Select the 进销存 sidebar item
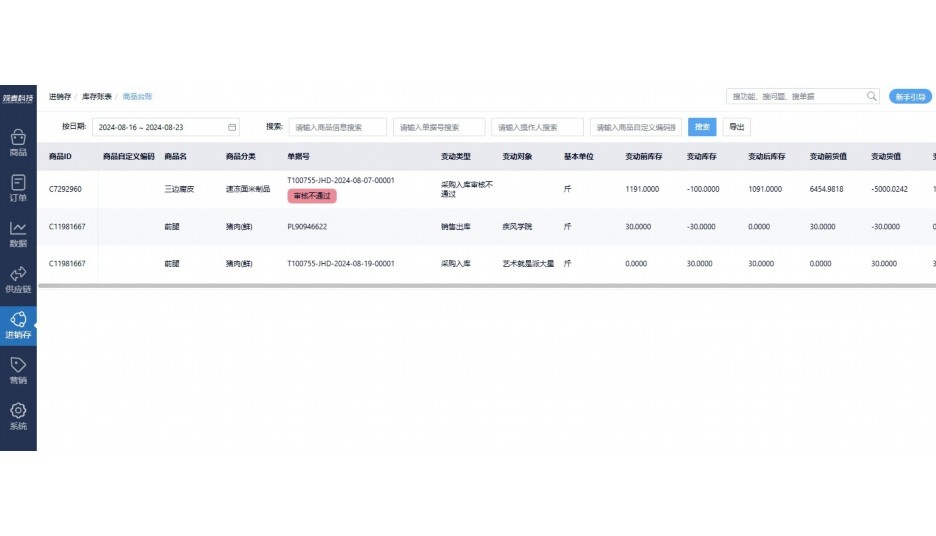The image size is (936, 536). click(x=18, y=325)
